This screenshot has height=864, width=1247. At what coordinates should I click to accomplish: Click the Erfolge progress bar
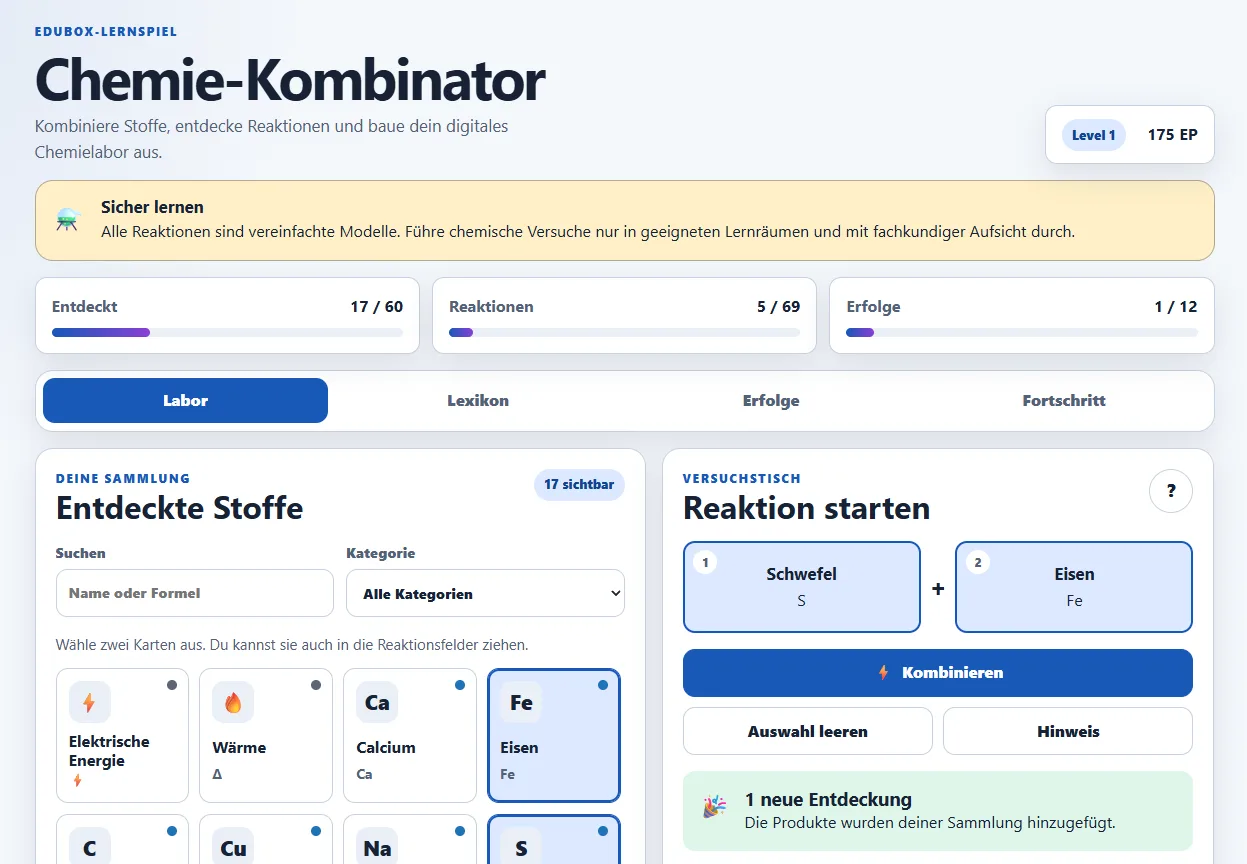coord(1022,332)
